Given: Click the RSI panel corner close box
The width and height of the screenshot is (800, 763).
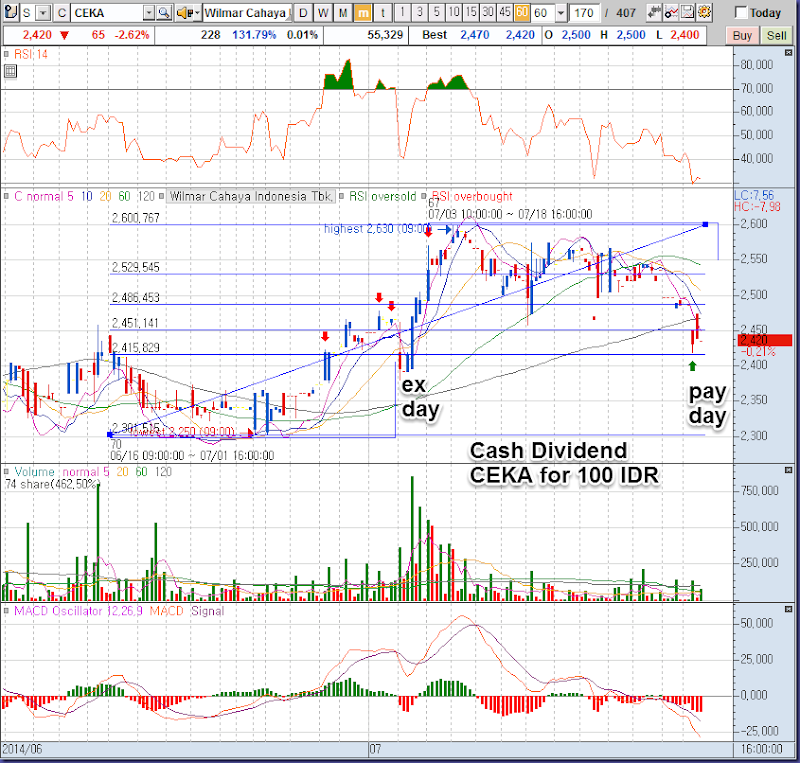Looking at the screenshot, I should [788, 53].
